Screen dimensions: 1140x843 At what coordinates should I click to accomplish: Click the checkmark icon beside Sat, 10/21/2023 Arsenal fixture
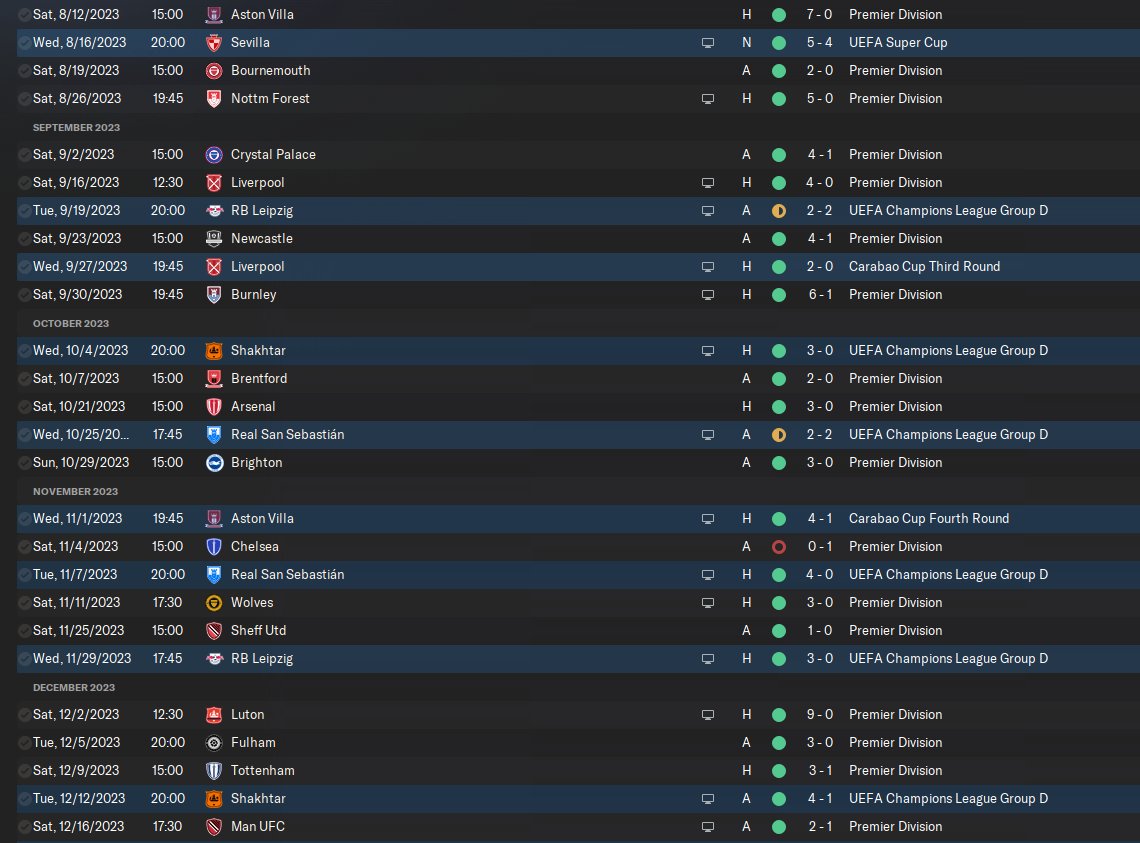click(24, 407)
